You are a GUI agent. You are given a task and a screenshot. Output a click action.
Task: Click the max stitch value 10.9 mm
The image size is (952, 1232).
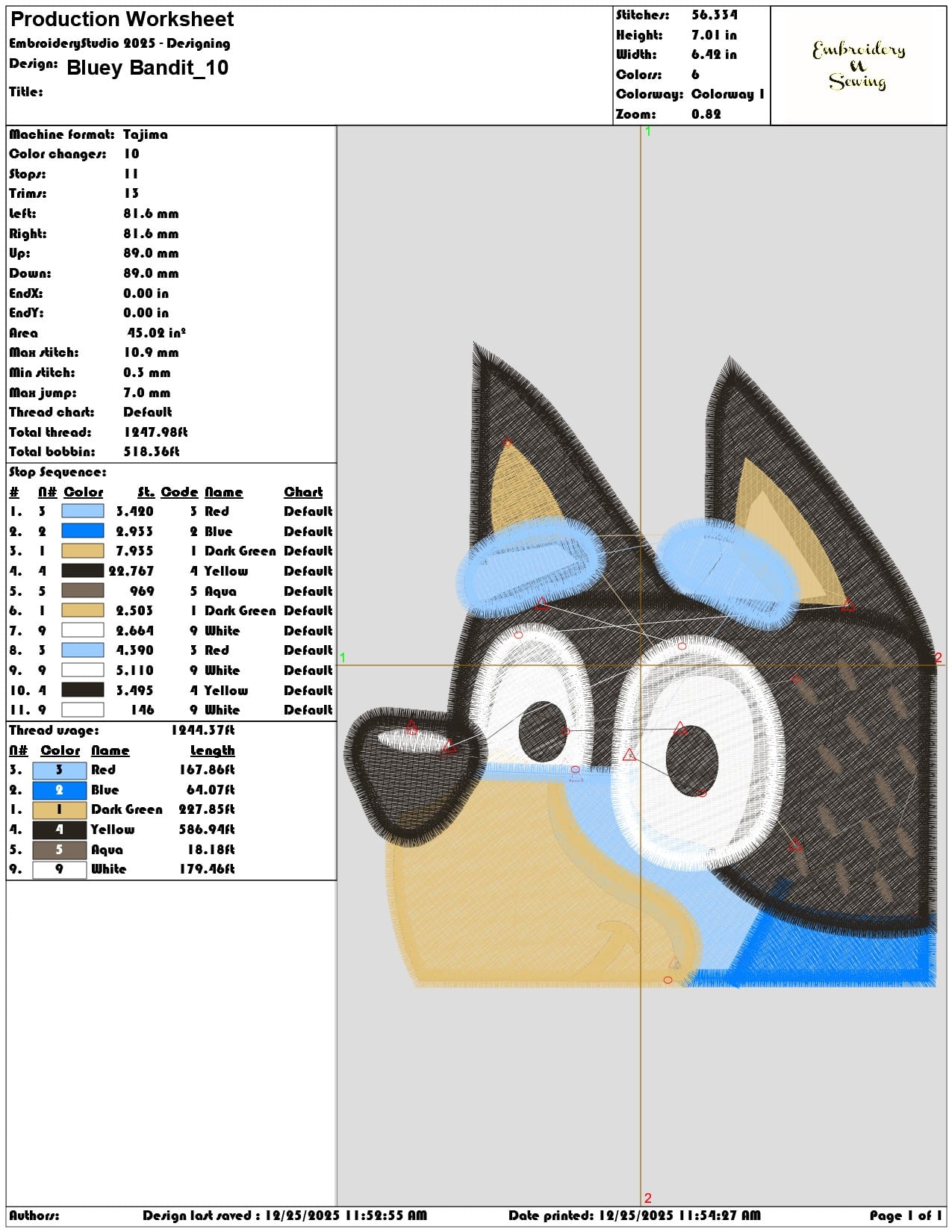coord(151,352)
